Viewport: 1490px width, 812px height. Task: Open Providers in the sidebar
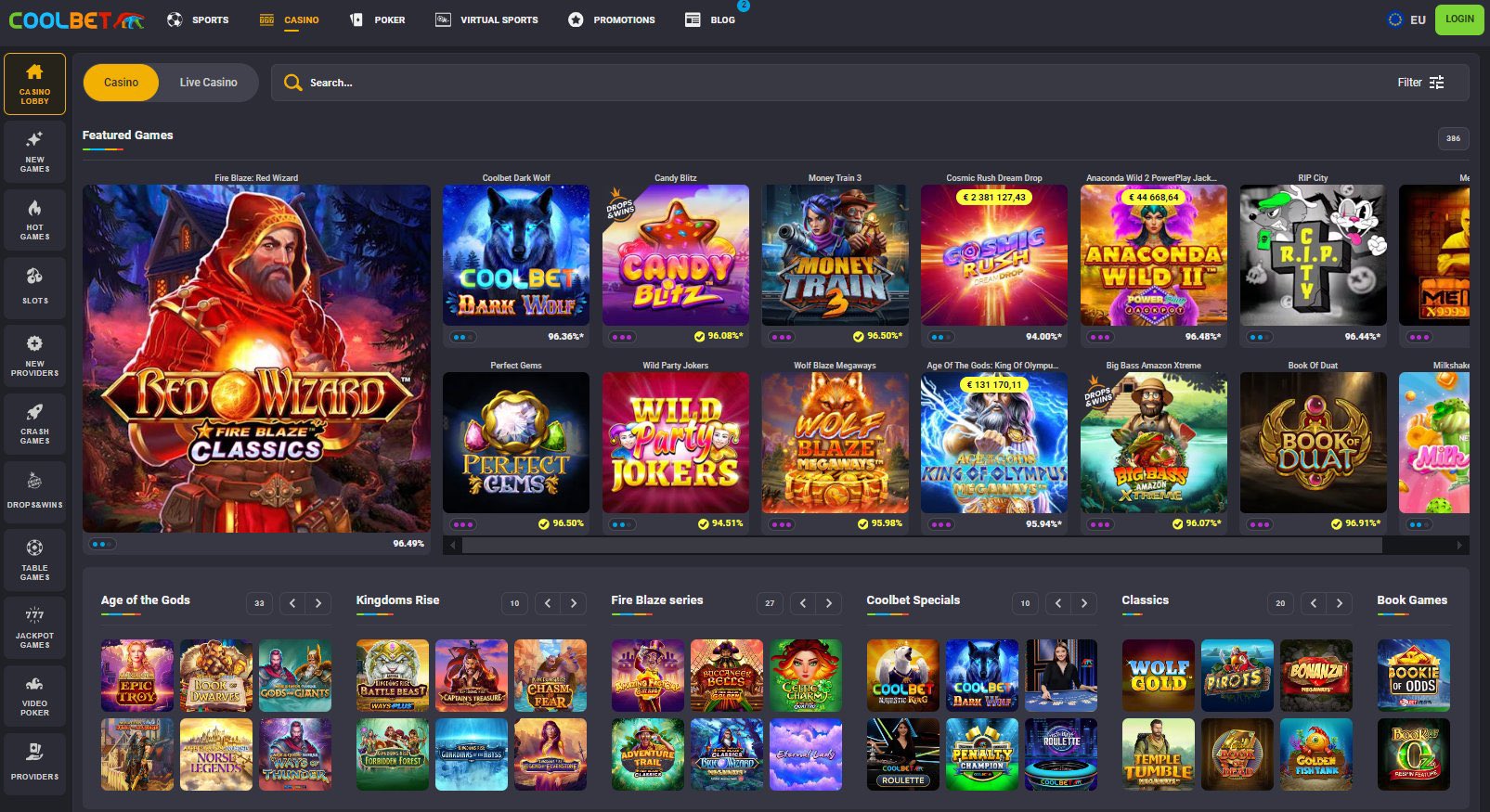pyautogui.click(x=34, y=764)
